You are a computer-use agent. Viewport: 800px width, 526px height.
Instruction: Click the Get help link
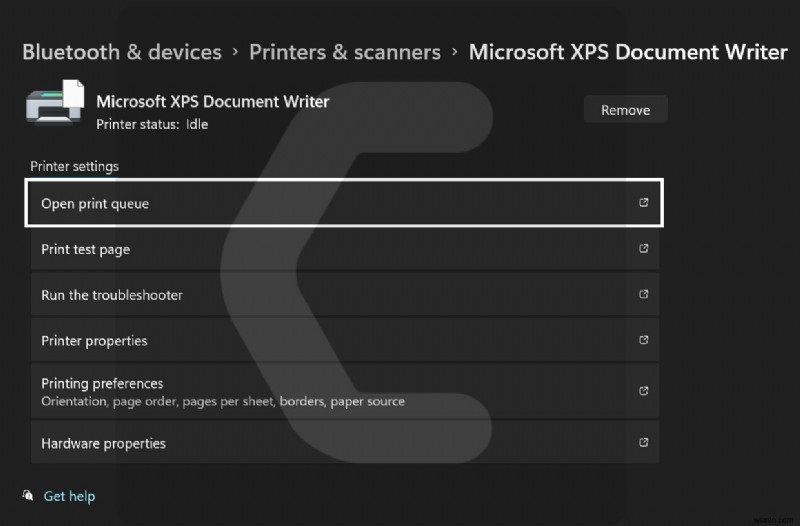[69, 496]
